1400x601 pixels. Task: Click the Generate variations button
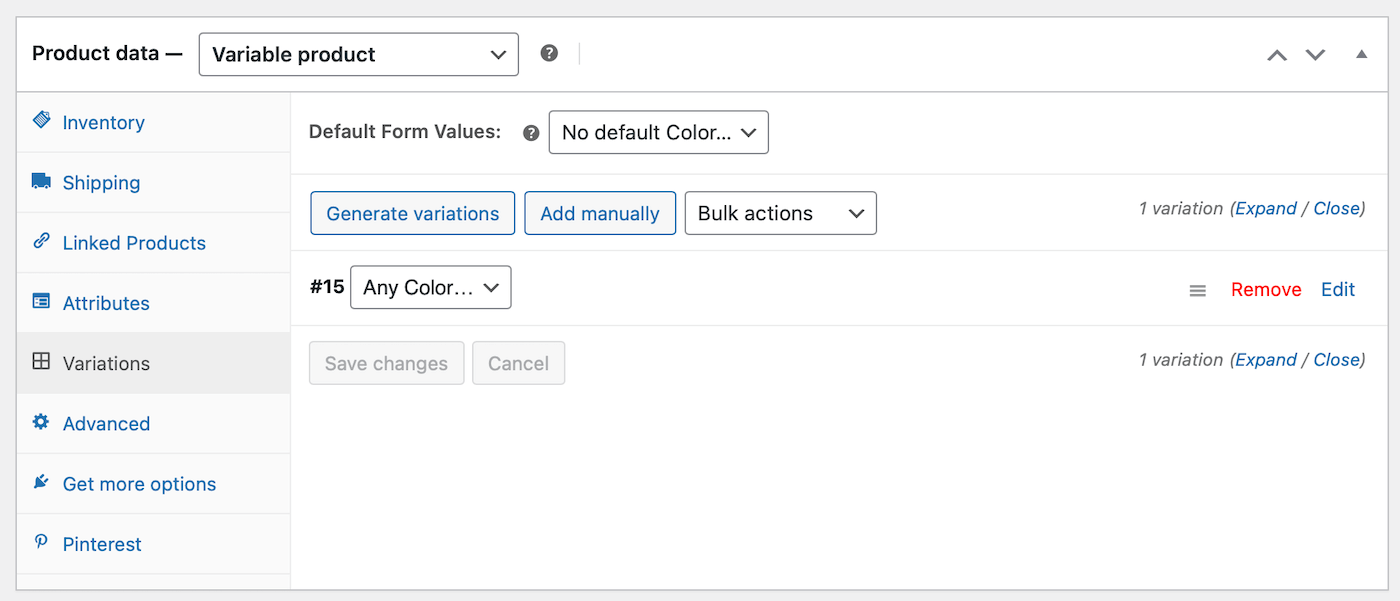click(412, 213)
